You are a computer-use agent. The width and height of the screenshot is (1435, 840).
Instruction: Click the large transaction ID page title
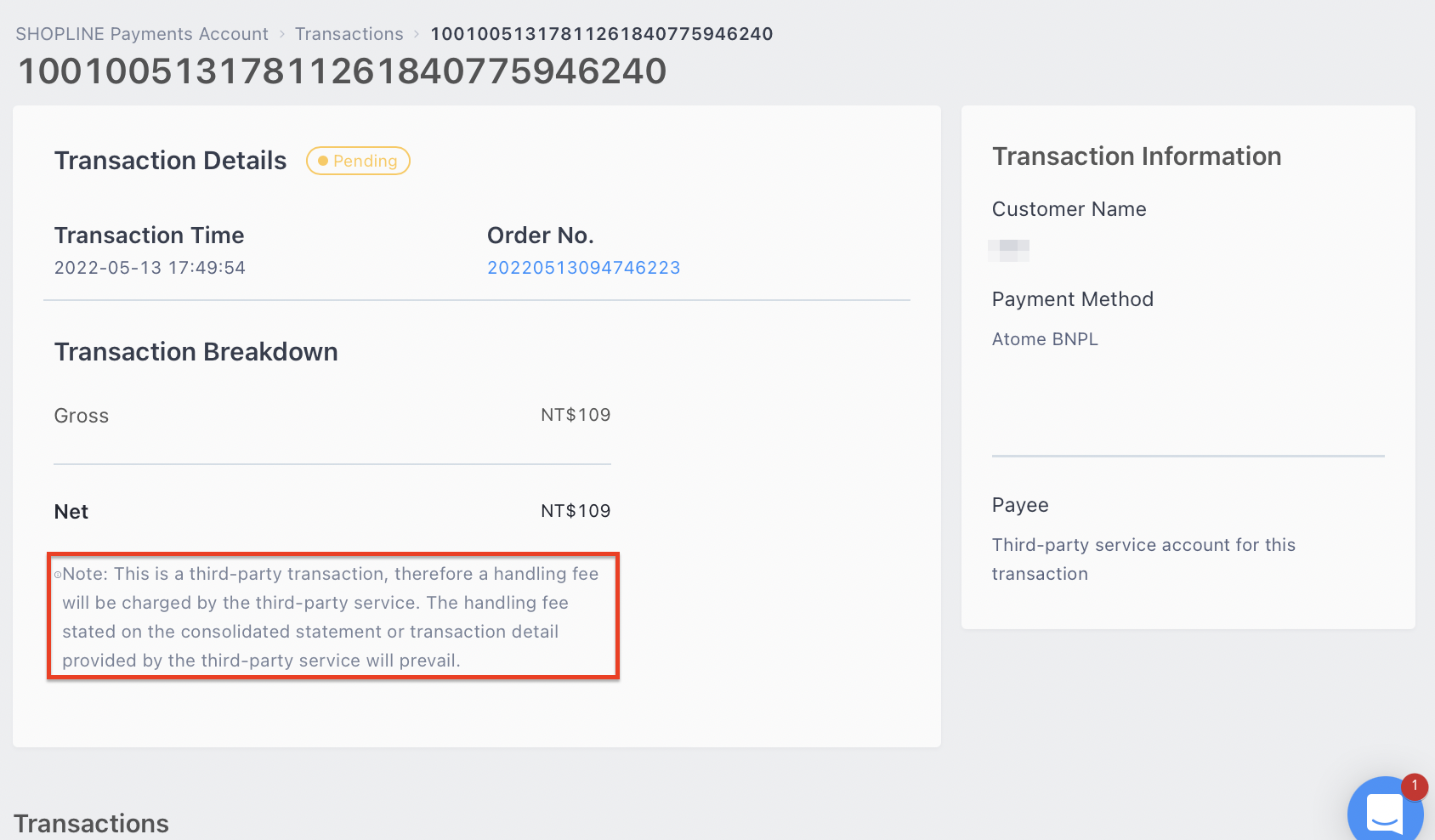(x=343, y=71)
